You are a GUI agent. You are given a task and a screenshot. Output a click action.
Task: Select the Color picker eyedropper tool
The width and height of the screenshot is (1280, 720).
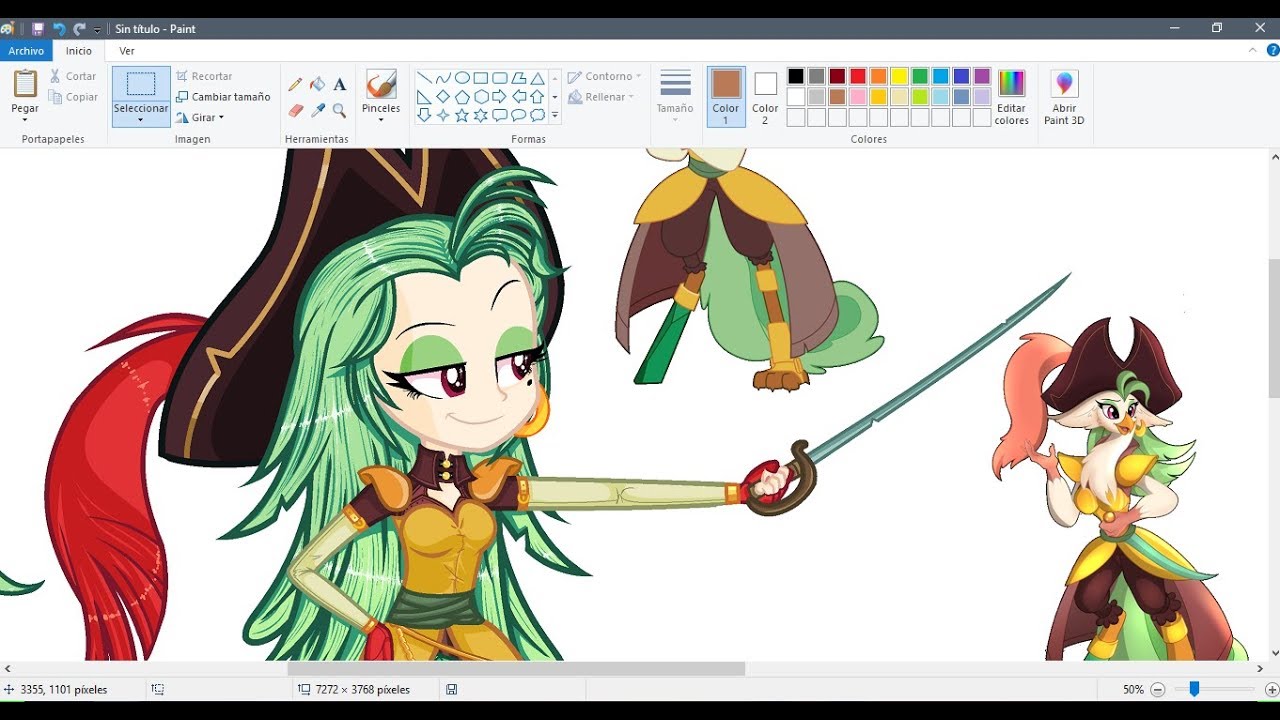tap(318, 110)
